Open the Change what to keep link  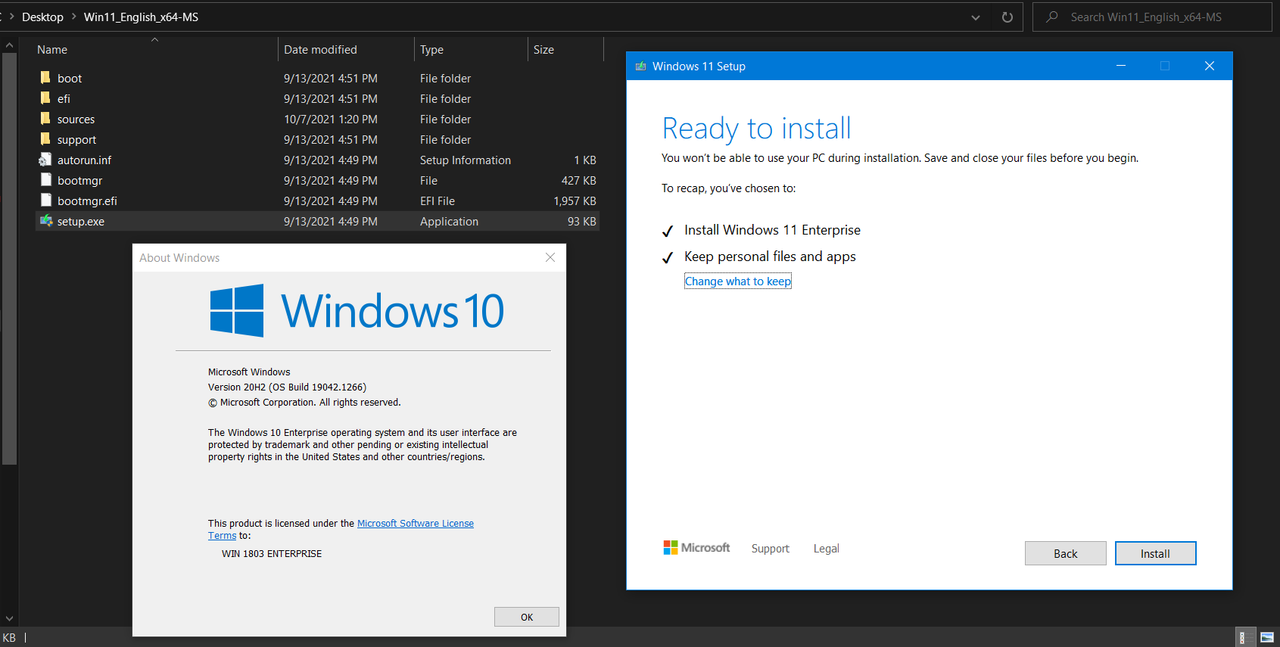738,282
